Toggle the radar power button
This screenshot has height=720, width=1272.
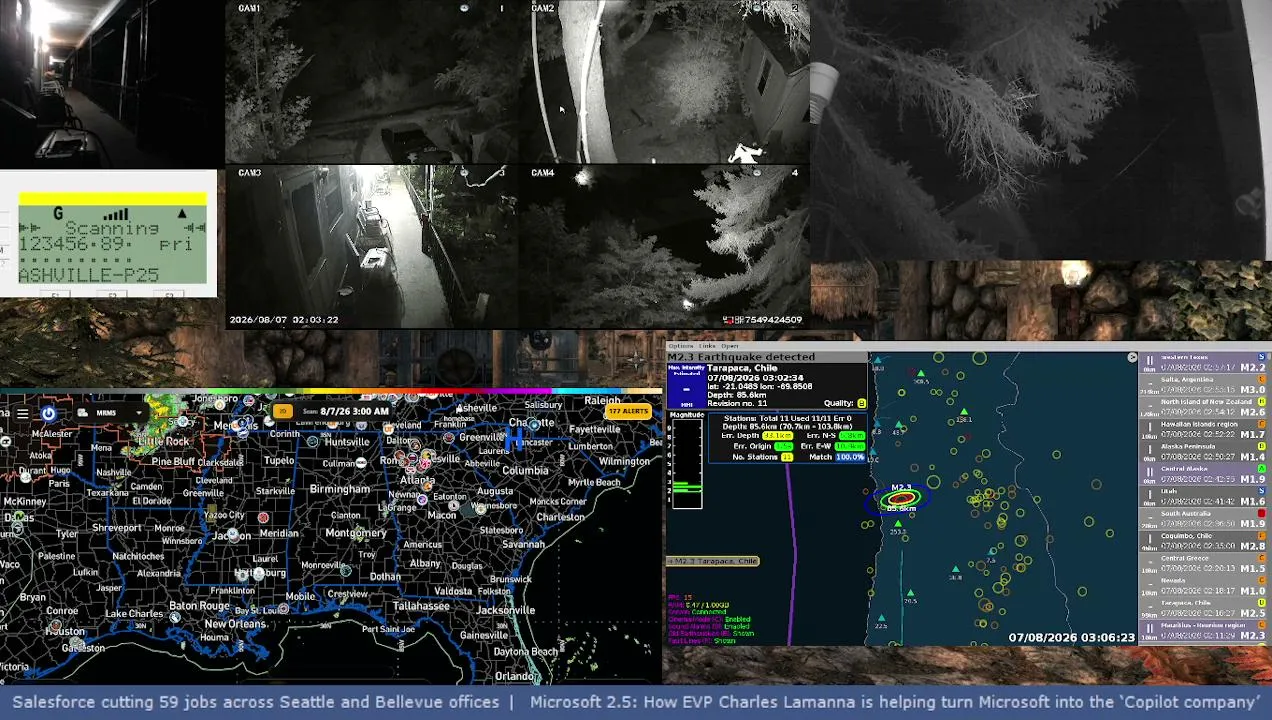click(48, 413)
